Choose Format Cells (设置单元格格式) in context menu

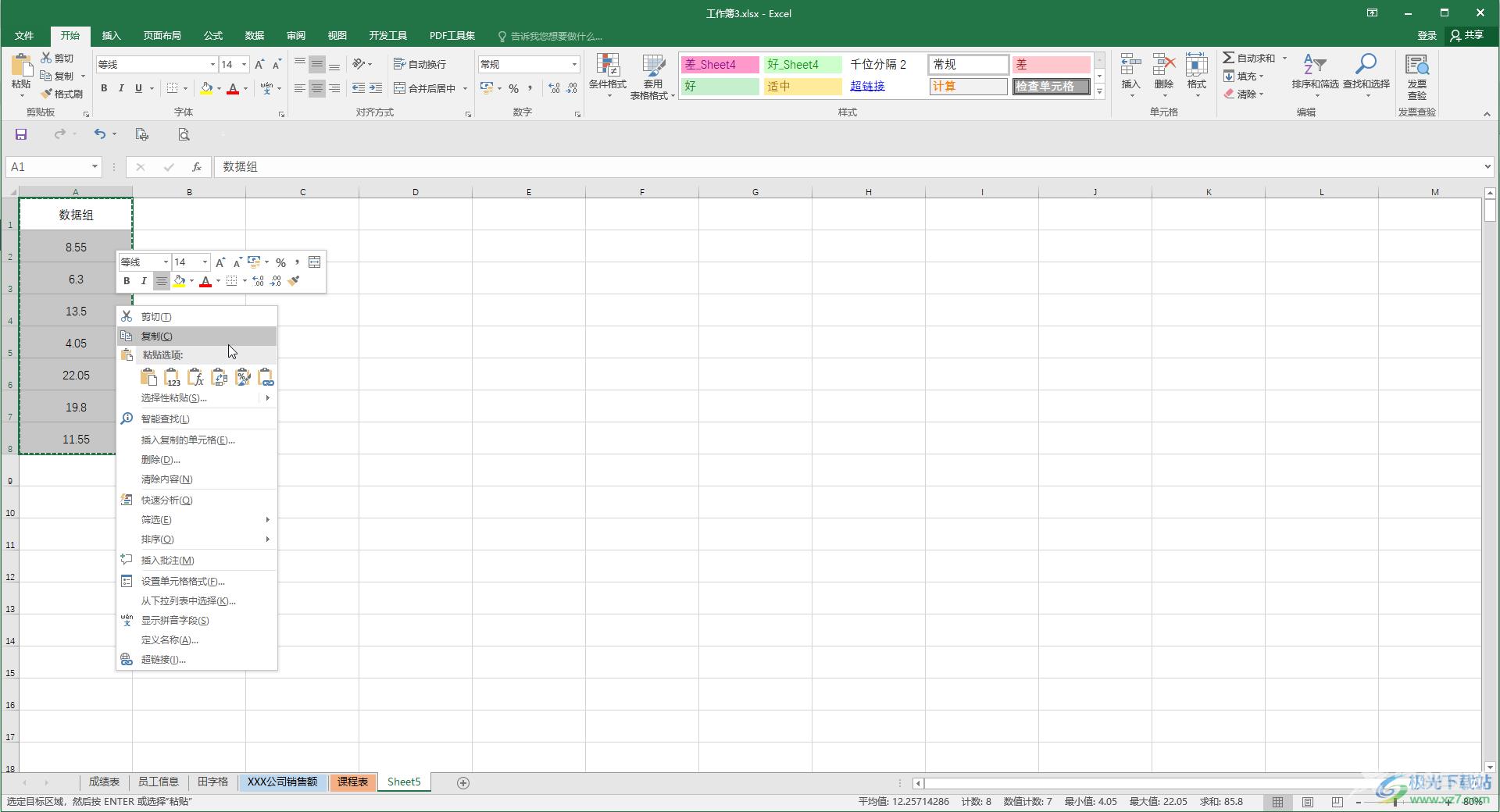coord(197,581)
